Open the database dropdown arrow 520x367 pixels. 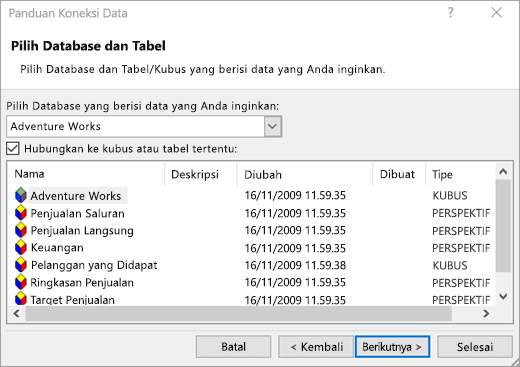click(x=273, y=126)
